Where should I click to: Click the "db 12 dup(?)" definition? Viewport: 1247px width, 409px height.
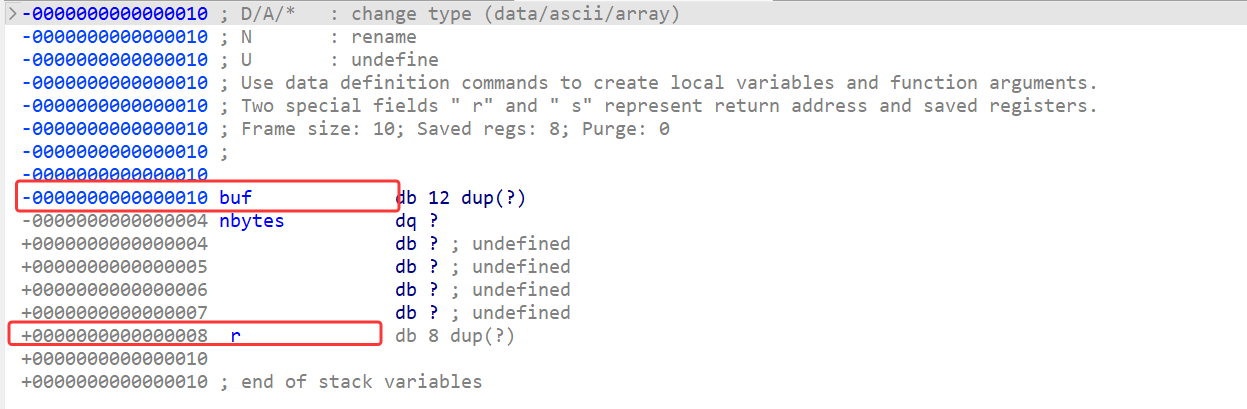click(461, 198)
